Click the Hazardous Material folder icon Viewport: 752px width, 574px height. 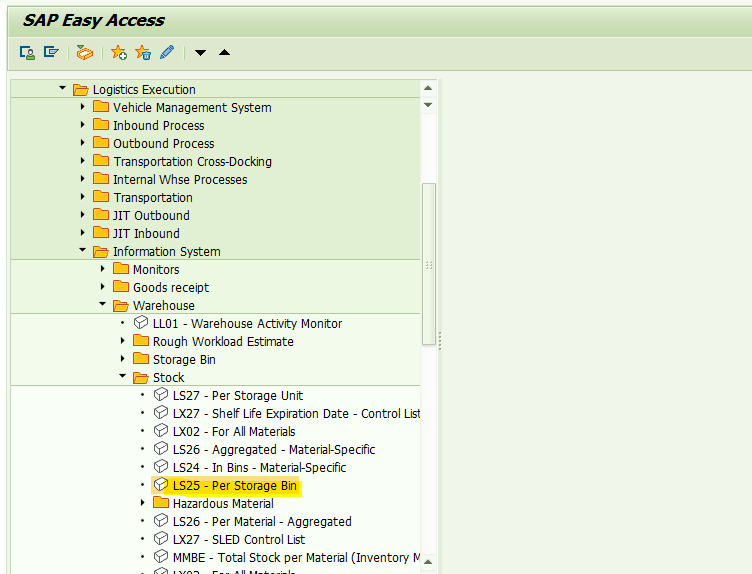(161, 503)
